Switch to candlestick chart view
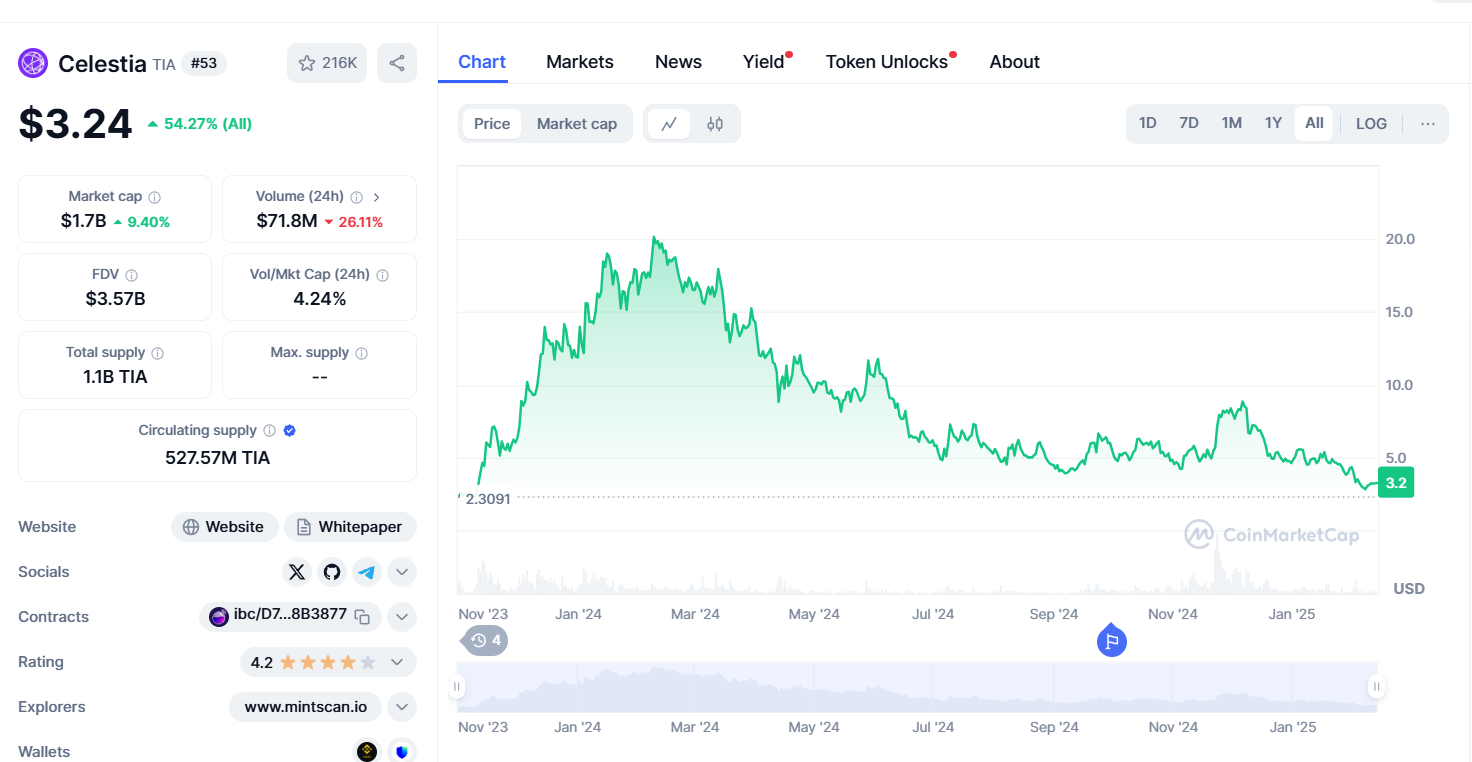1472x762 pixels. (x=715, y=124)
